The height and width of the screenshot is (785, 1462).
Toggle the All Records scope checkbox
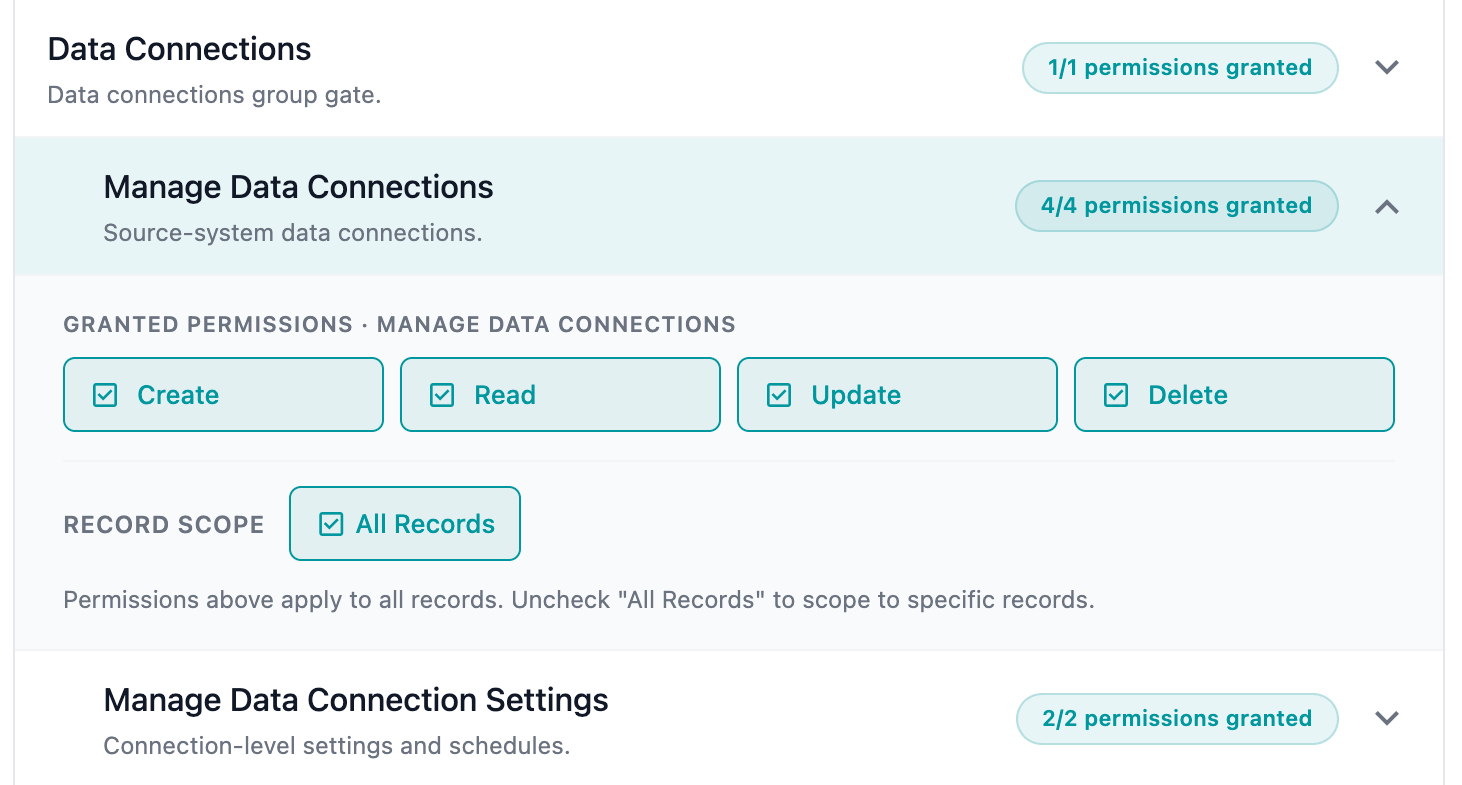pyautogui.click(x=405, y=524)
